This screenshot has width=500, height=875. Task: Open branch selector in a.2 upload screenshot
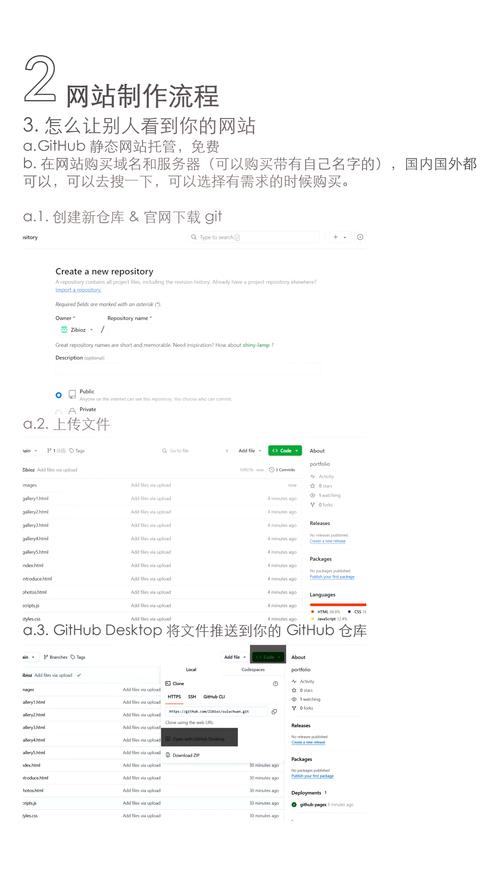(x=30, y=450)
